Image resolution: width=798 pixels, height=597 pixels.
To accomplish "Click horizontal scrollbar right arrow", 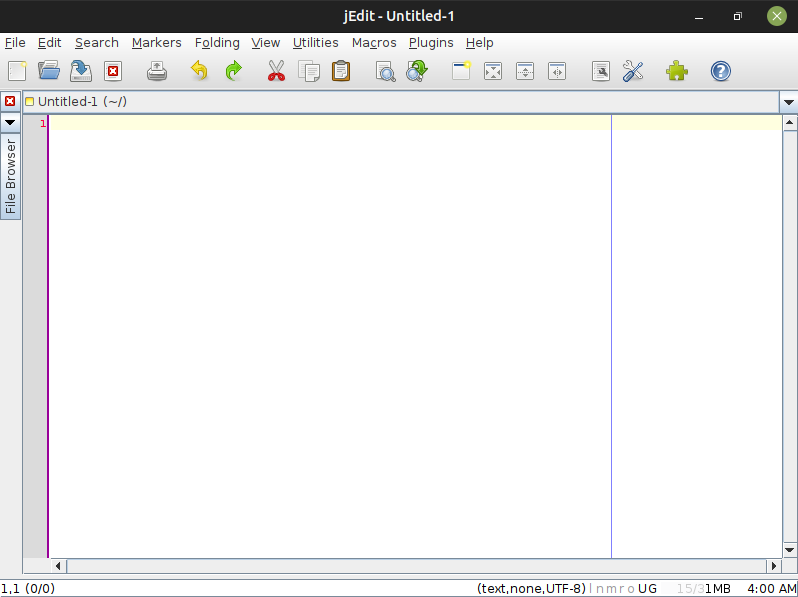I will click(x=774, y=566).
